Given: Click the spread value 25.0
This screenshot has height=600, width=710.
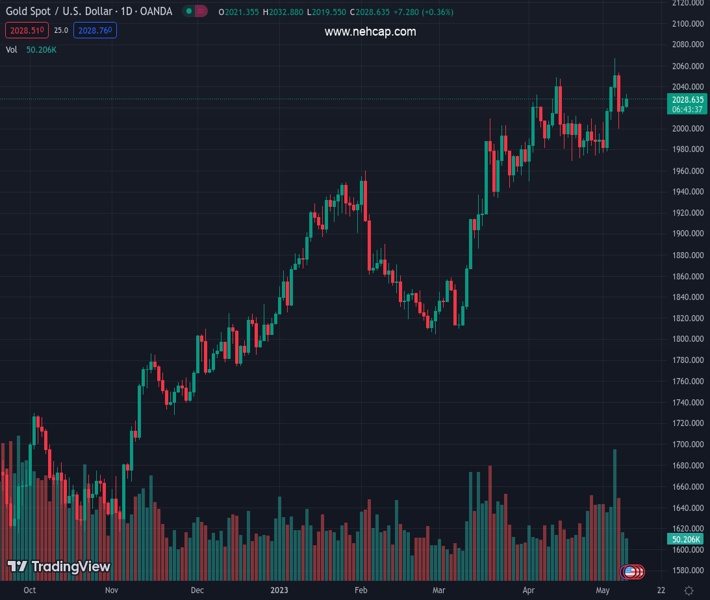Looking at the screenshot, I should click(x=61, y=30).
